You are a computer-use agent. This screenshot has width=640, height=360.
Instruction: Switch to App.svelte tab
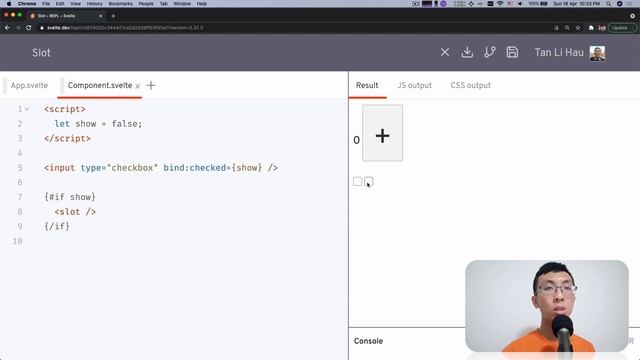pos(29,85)
